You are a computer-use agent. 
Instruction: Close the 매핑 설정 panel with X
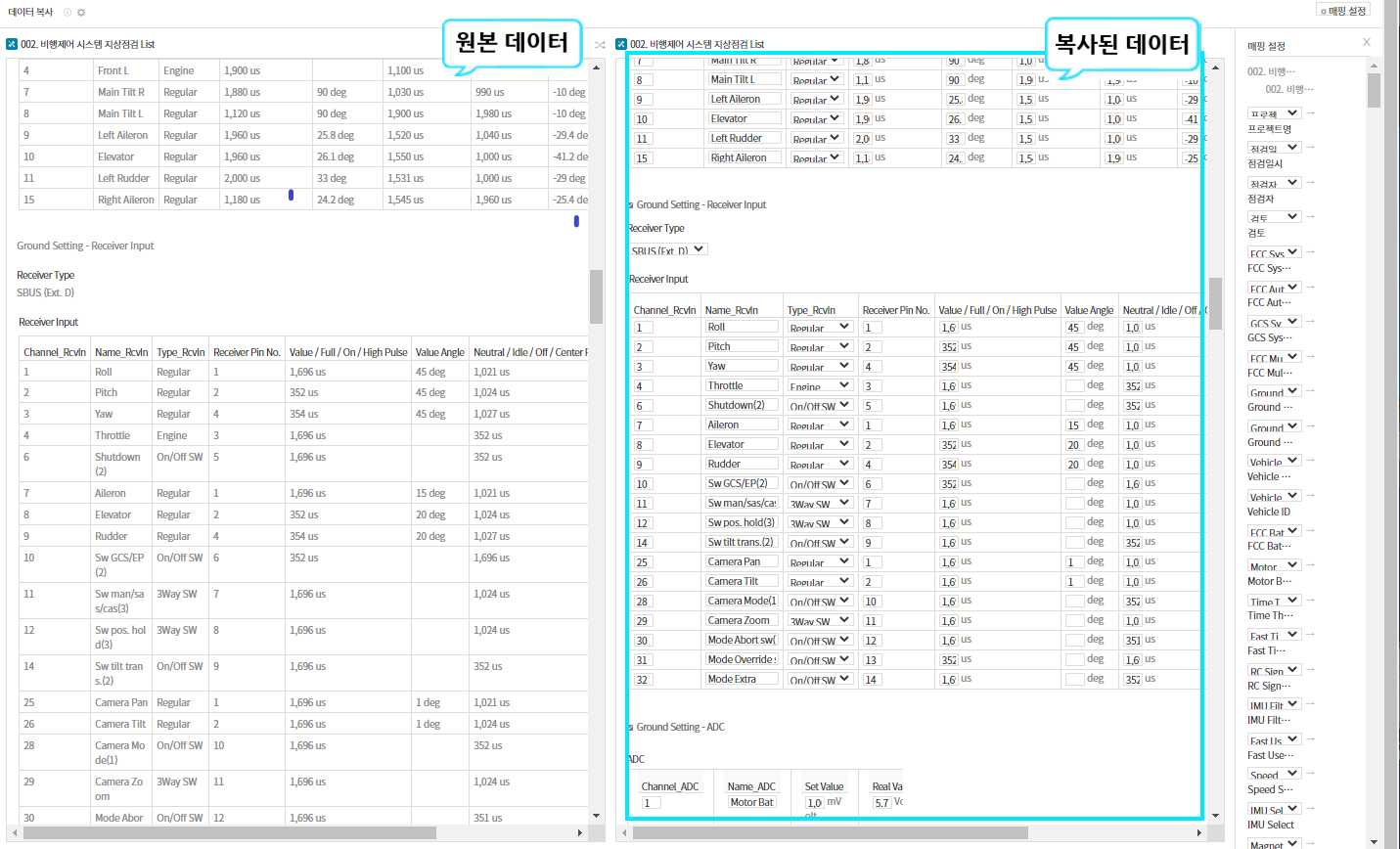[x=1367, y=42]
